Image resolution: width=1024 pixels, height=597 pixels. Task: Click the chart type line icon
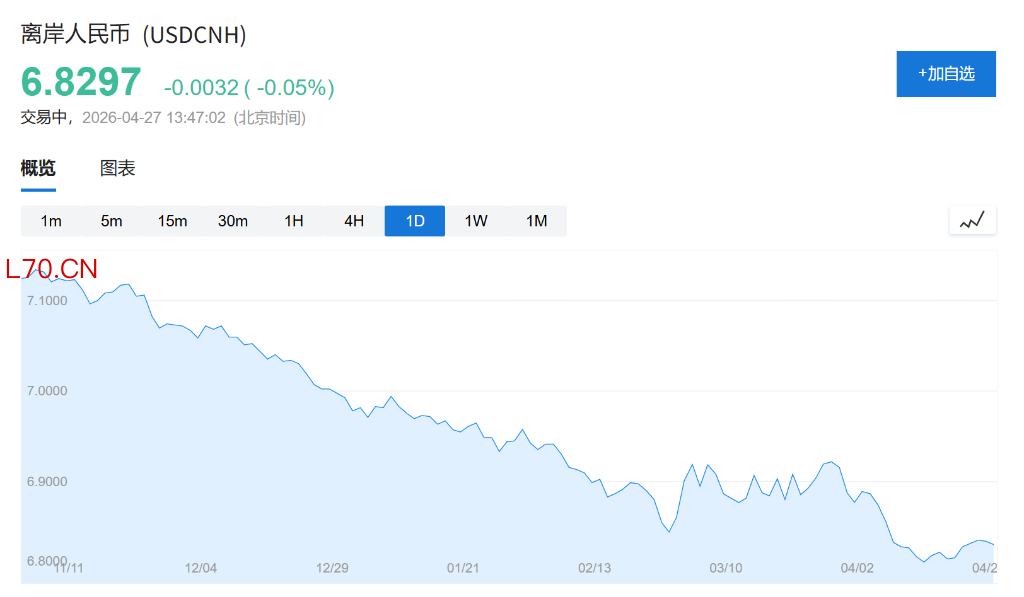(972, 221)
